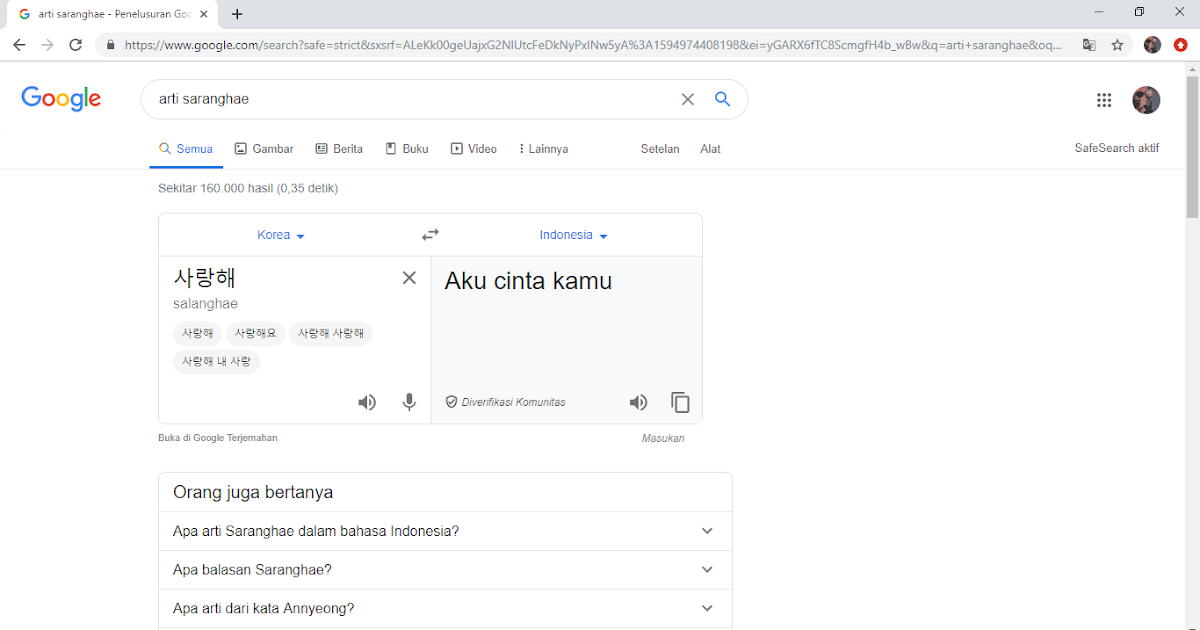This screenshot has height=630, width=1200.
Task: Open the Alat tools menu
Action: click(x=710, y=149)
